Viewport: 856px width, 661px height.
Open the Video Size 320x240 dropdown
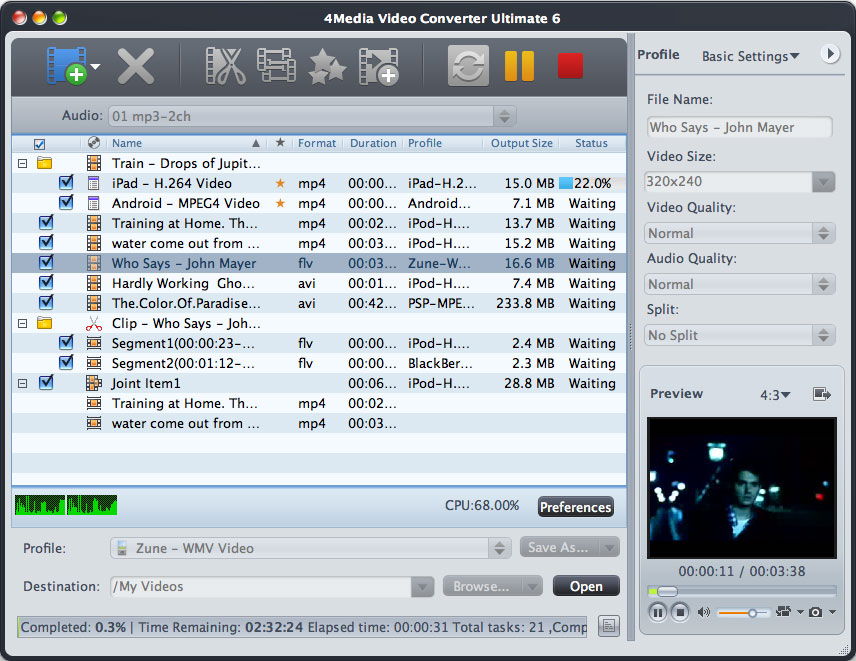pos(823,182)
